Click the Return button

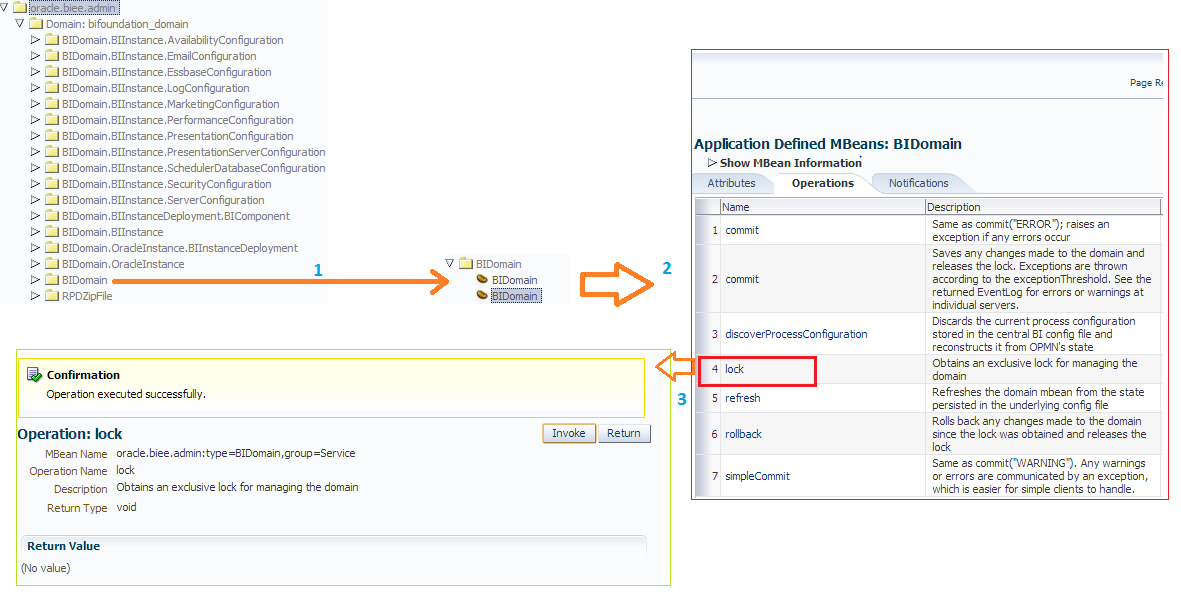624,433
